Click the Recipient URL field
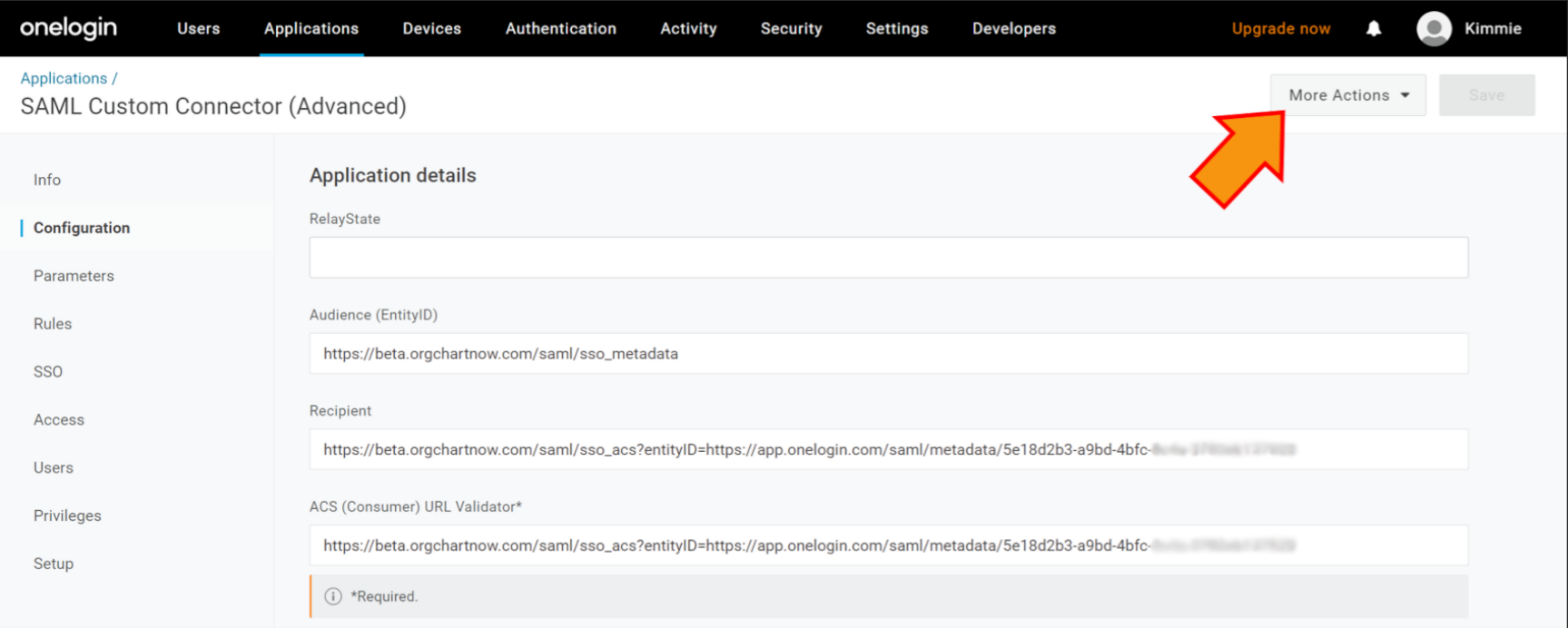Image resolution: width=1568 pixels, height=628 pixels. click(889, 449)
